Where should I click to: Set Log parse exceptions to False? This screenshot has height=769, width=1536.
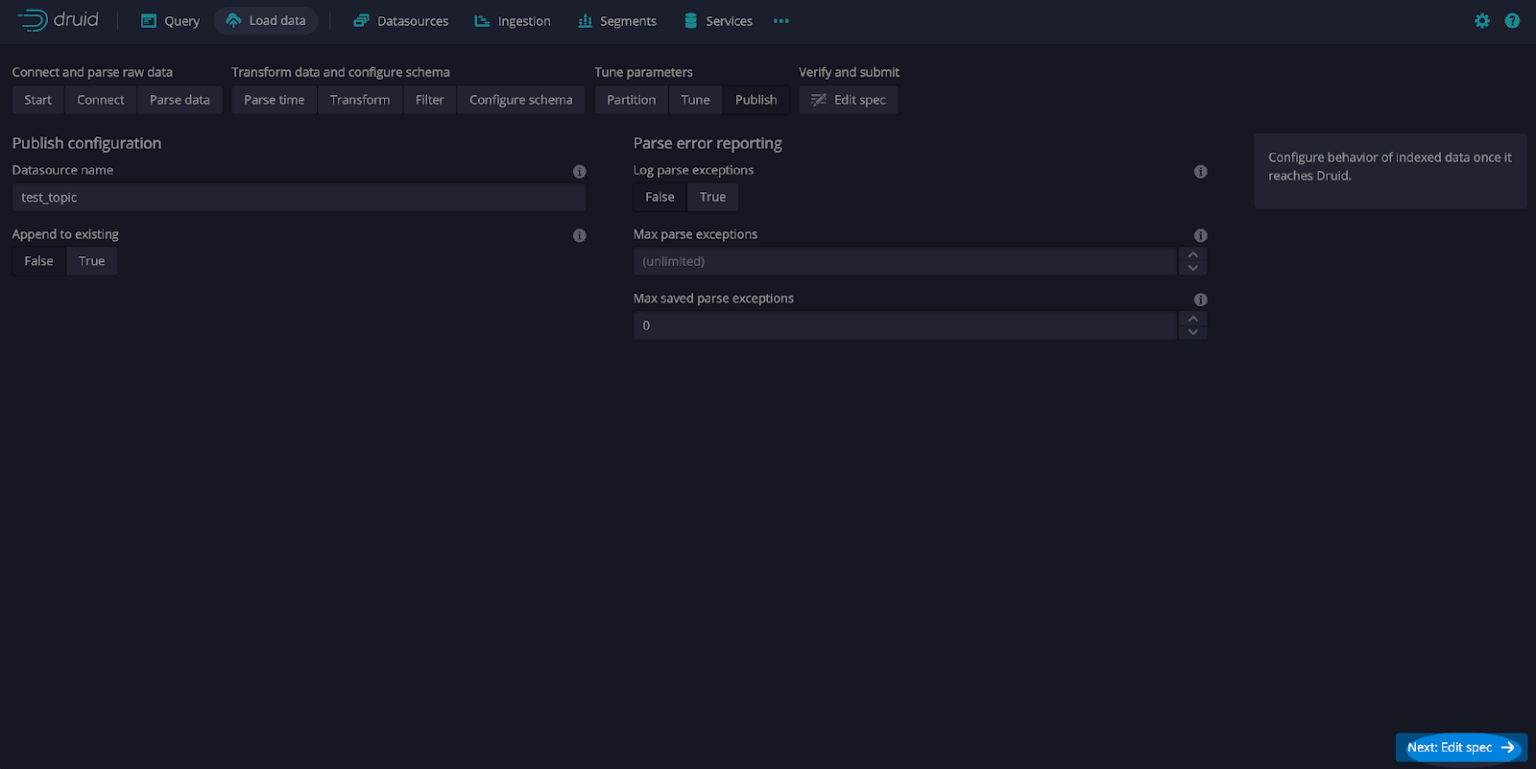tap(660, 197)
